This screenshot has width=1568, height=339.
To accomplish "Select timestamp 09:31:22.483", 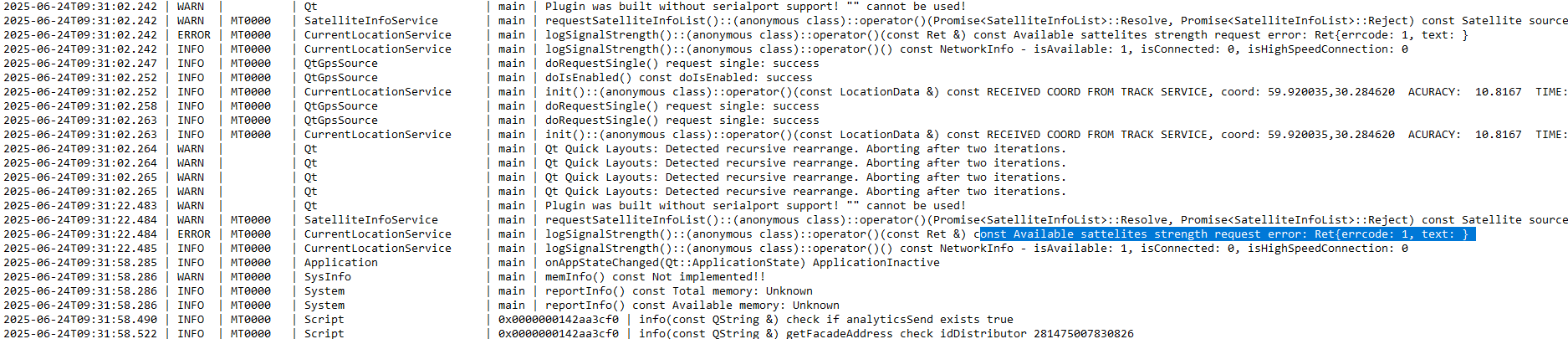I will click(x=80, y=206).
